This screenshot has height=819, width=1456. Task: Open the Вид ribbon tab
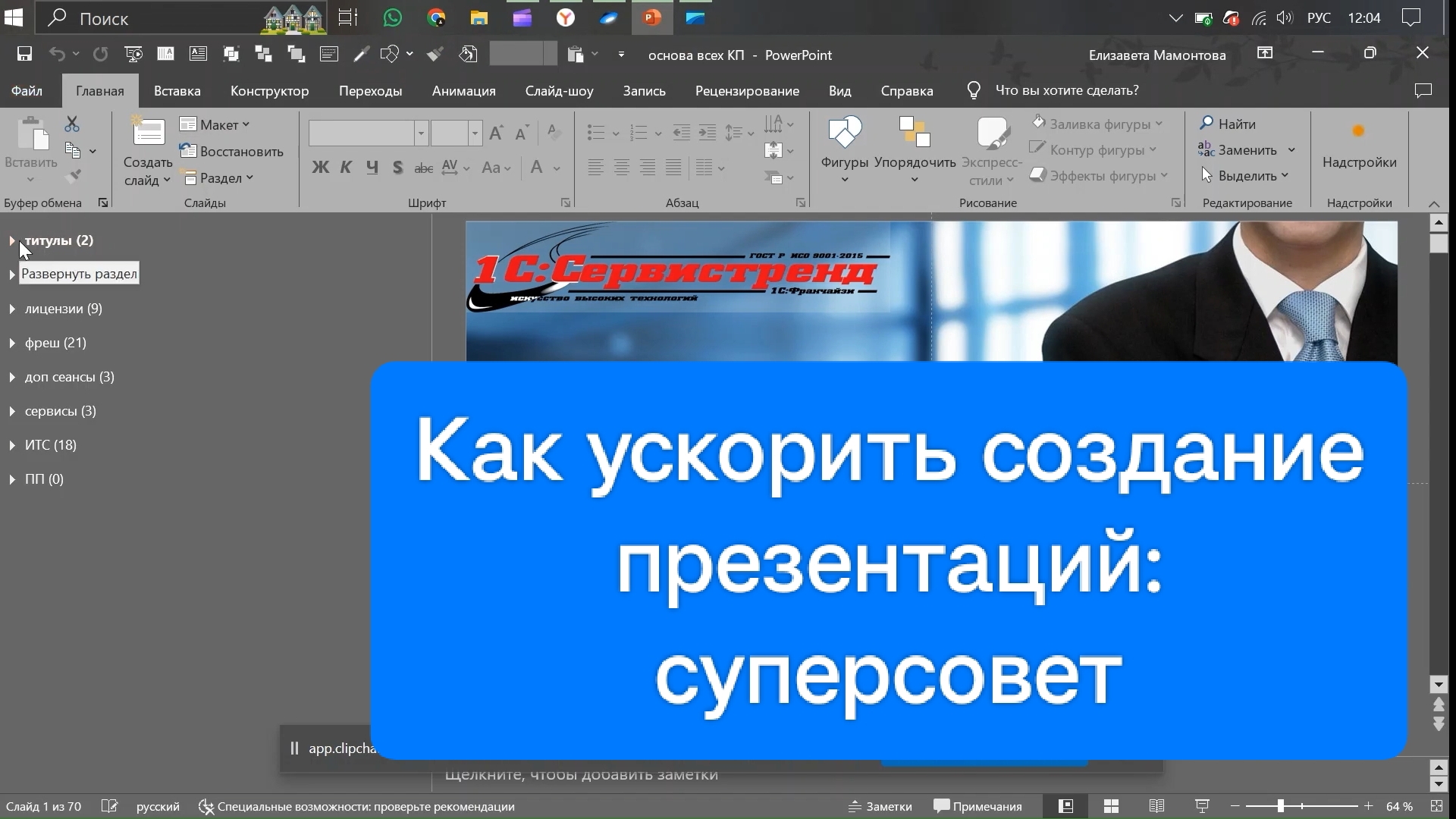tap(839, 90)
